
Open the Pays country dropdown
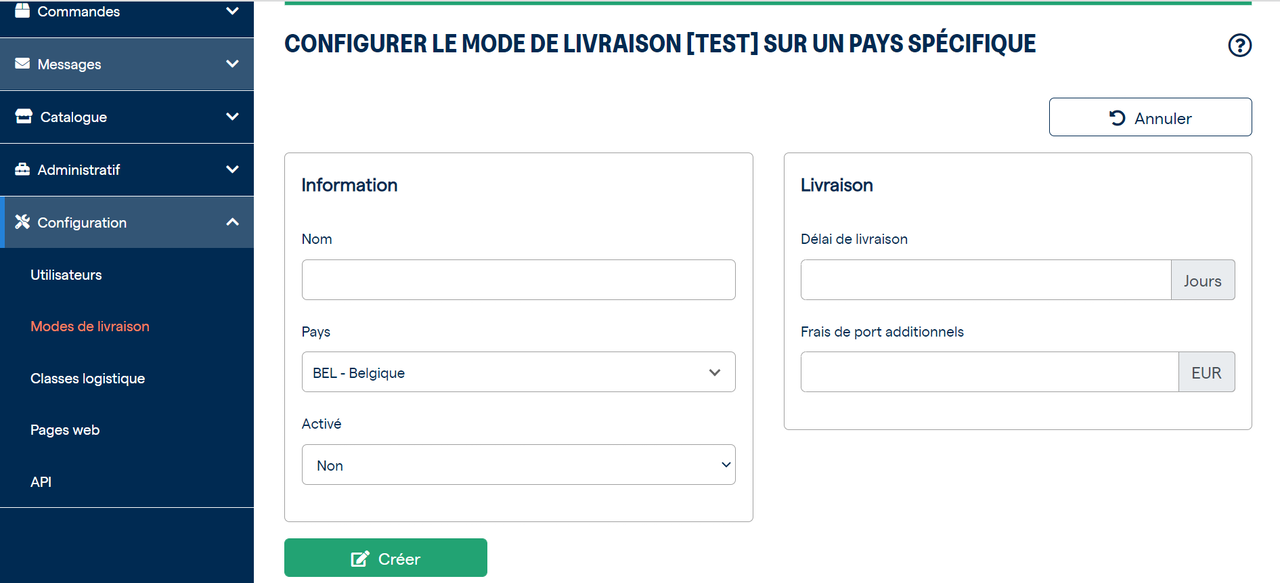tap(518, 372)
